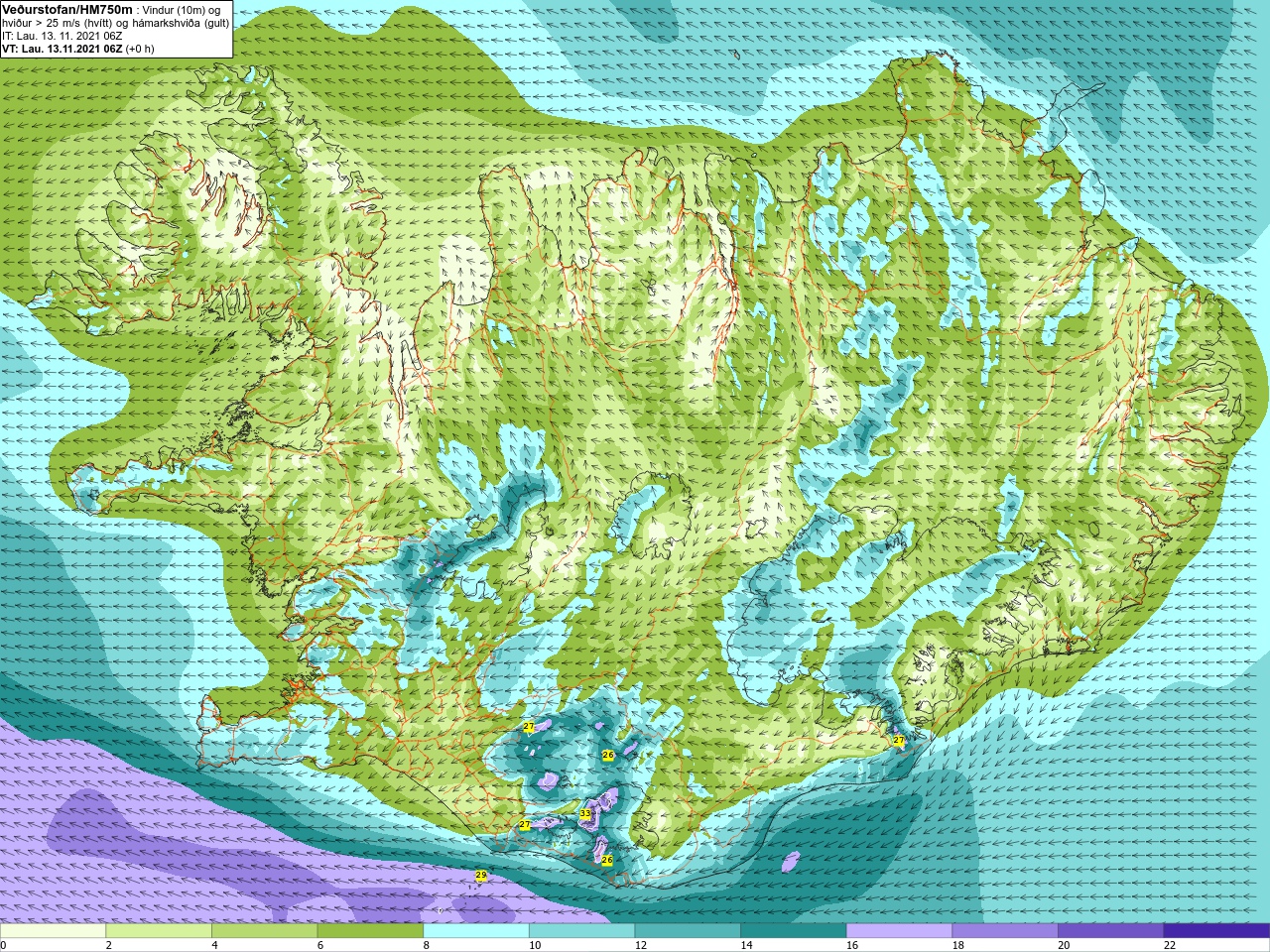The width and height of the screenshot is (1270, 952).
Task: Select the purple 20–22 m/s legend swatch
Action: click(x=1110, y=931)
